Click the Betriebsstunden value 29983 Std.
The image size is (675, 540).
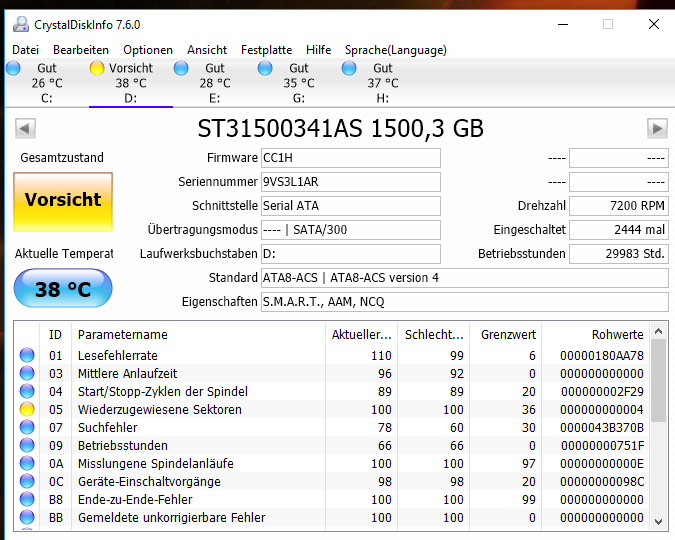point(619,254)
